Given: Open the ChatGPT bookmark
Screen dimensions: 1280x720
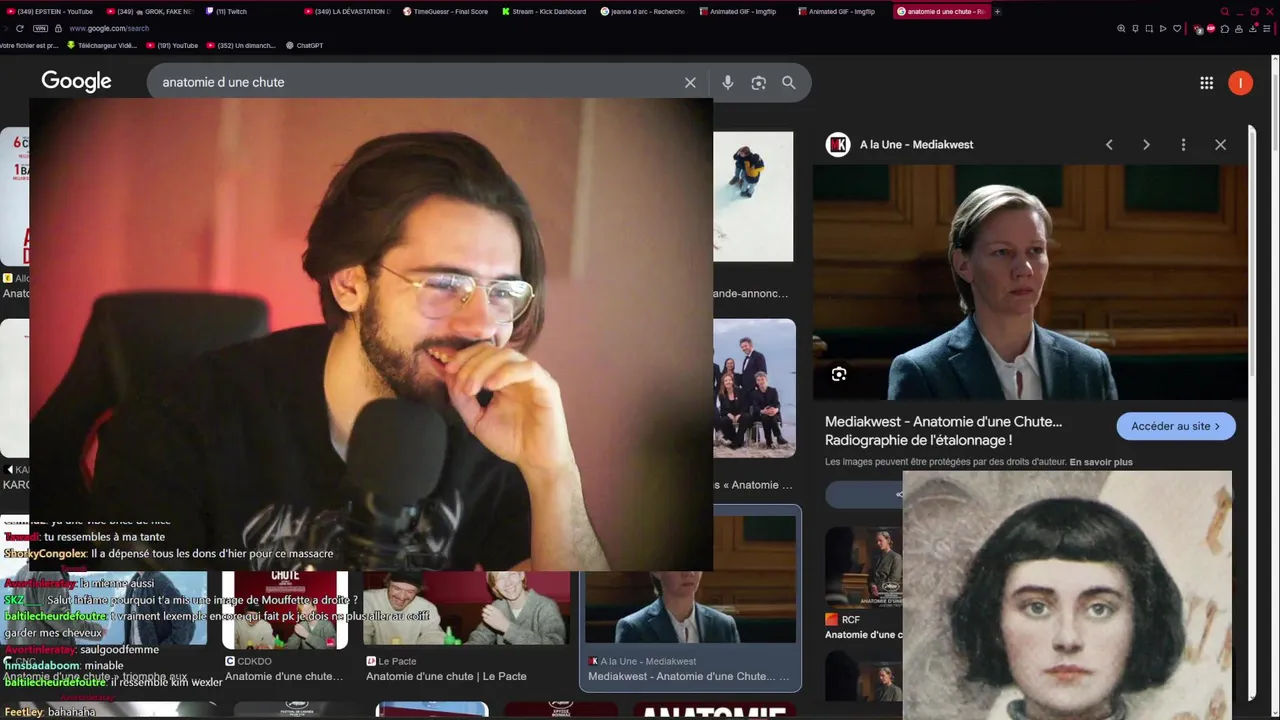Looking at the screenshot, I should pos(304,45).
